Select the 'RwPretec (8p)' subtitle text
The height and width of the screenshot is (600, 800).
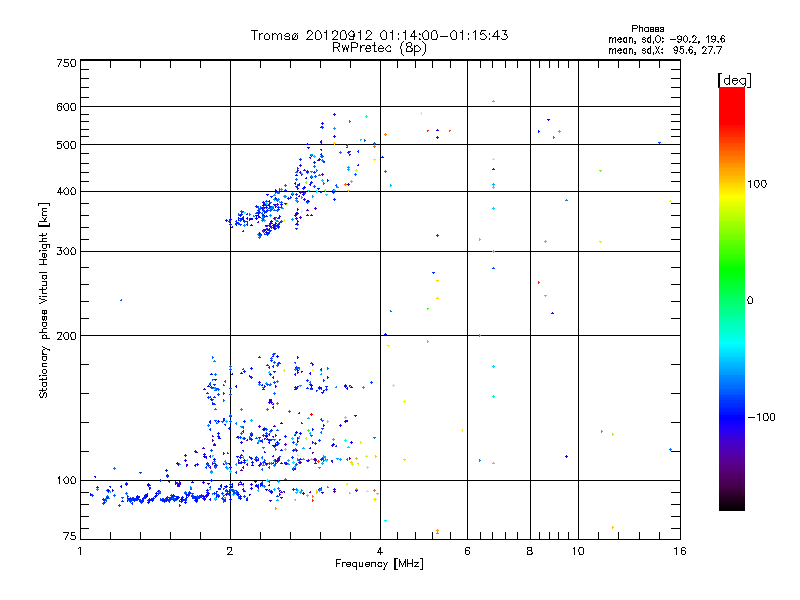[379, 48]
